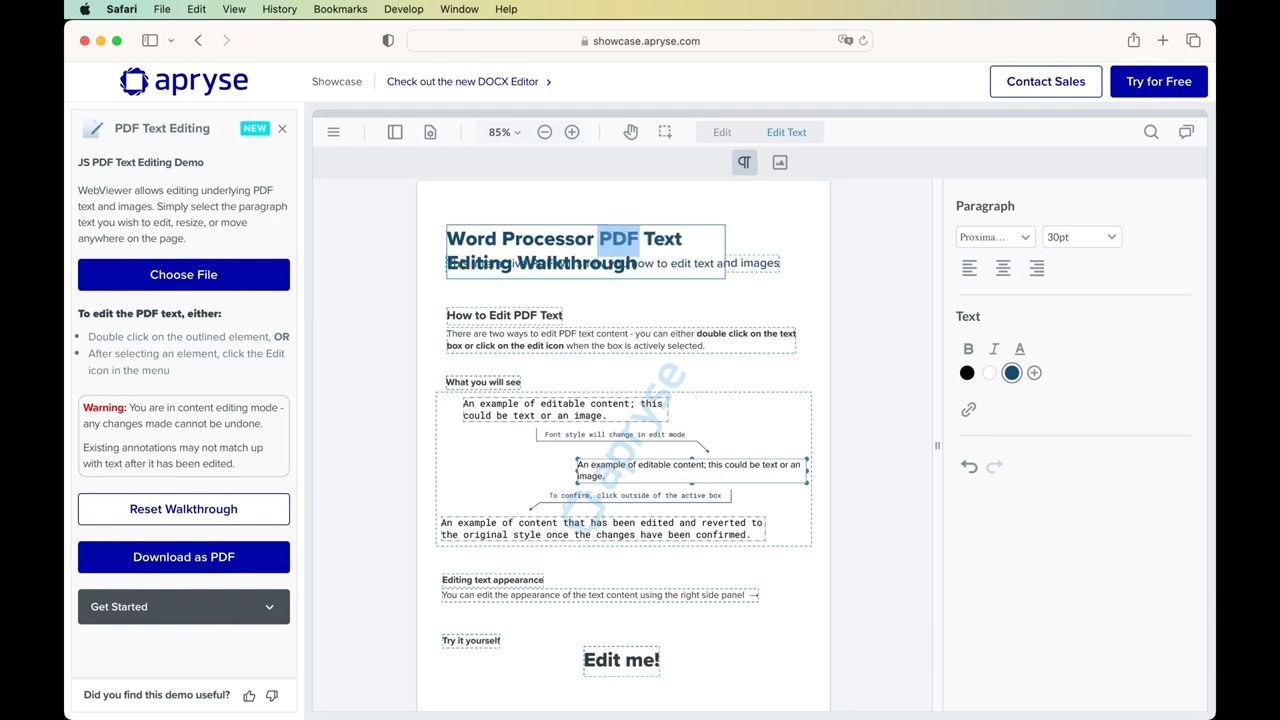Viewport: 1280px width, 720px height.
Task: Open Check out the new DOCX Editor link
Action: pyautogui.click(x=469, y=82)
